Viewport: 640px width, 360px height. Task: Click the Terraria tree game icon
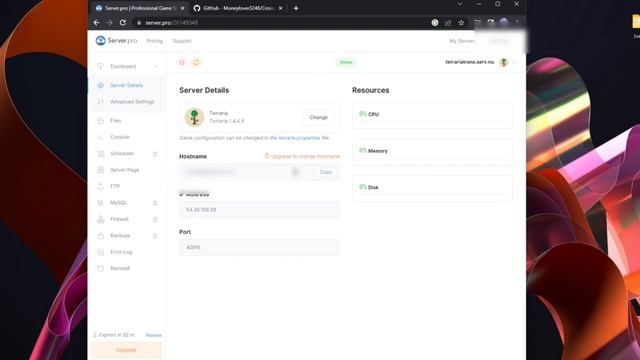click(194, 117)
